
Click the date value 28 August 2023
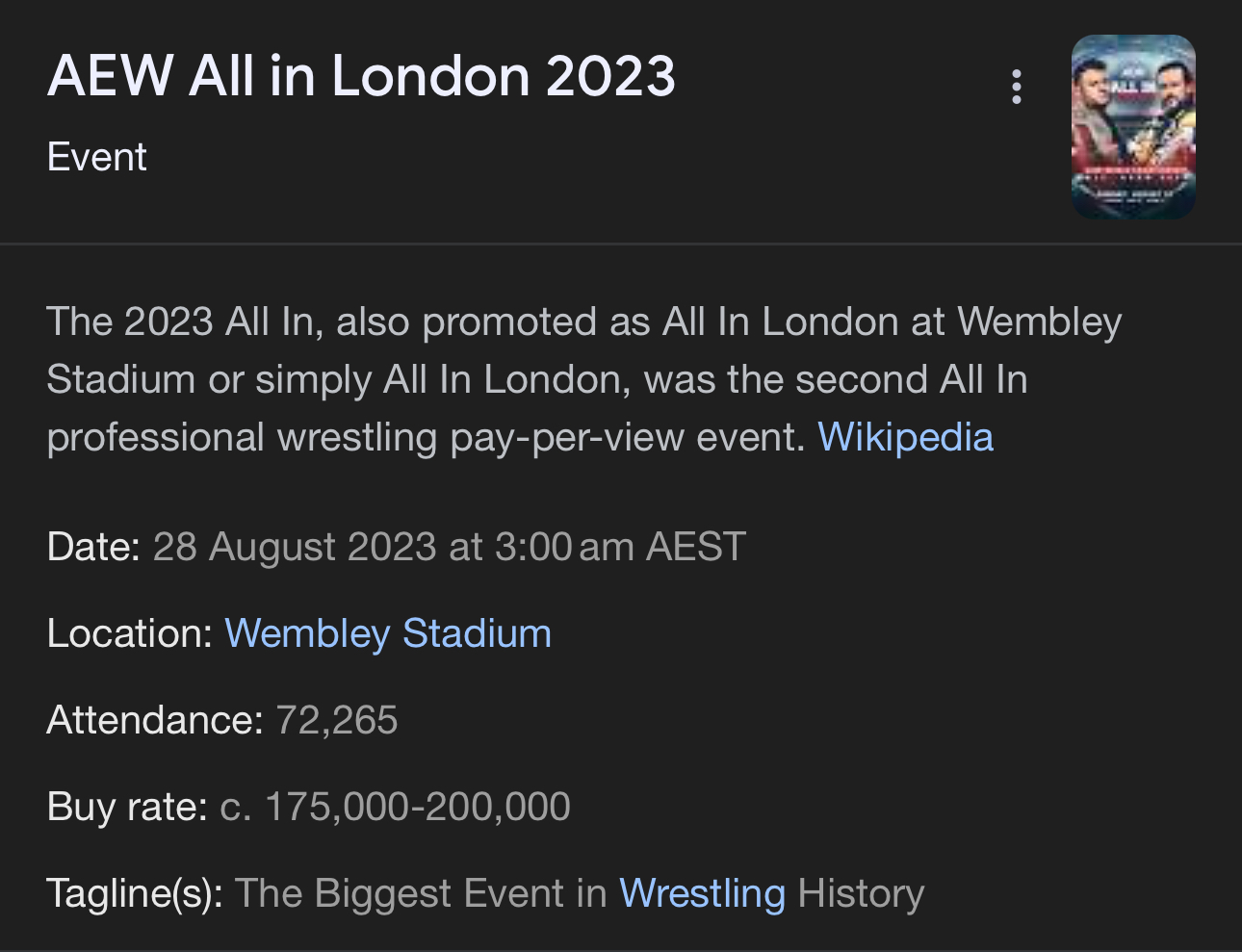pyautogui.click(x=295, y=547)
